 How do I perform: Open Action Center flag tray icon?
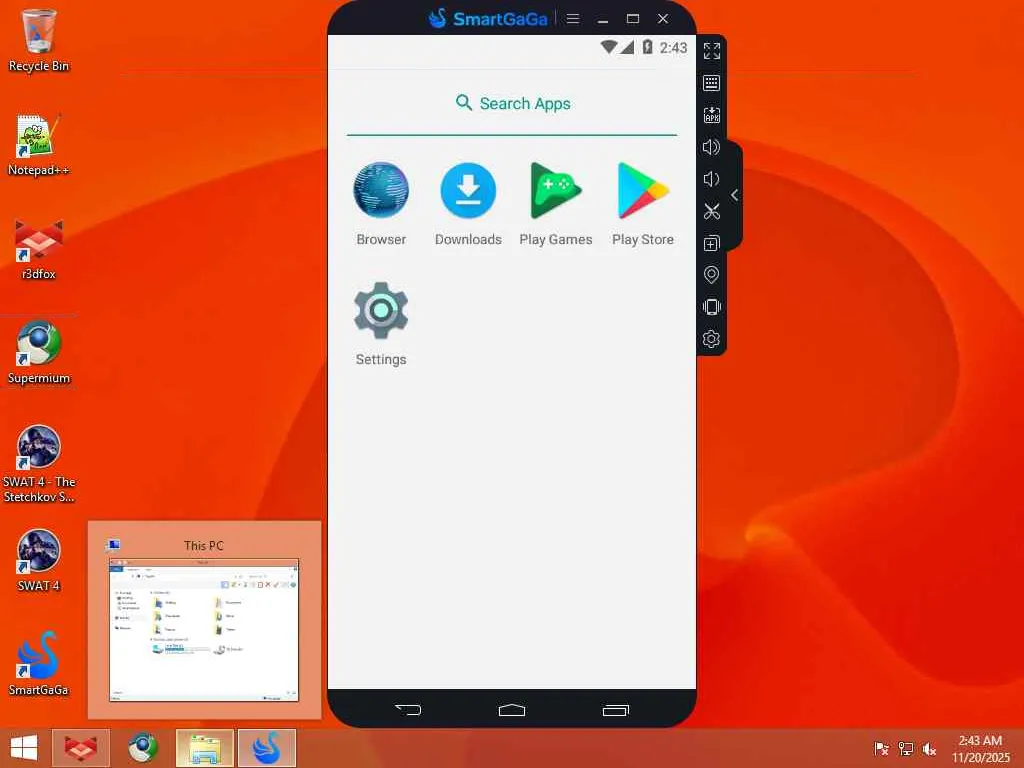(x=881, y=749)
